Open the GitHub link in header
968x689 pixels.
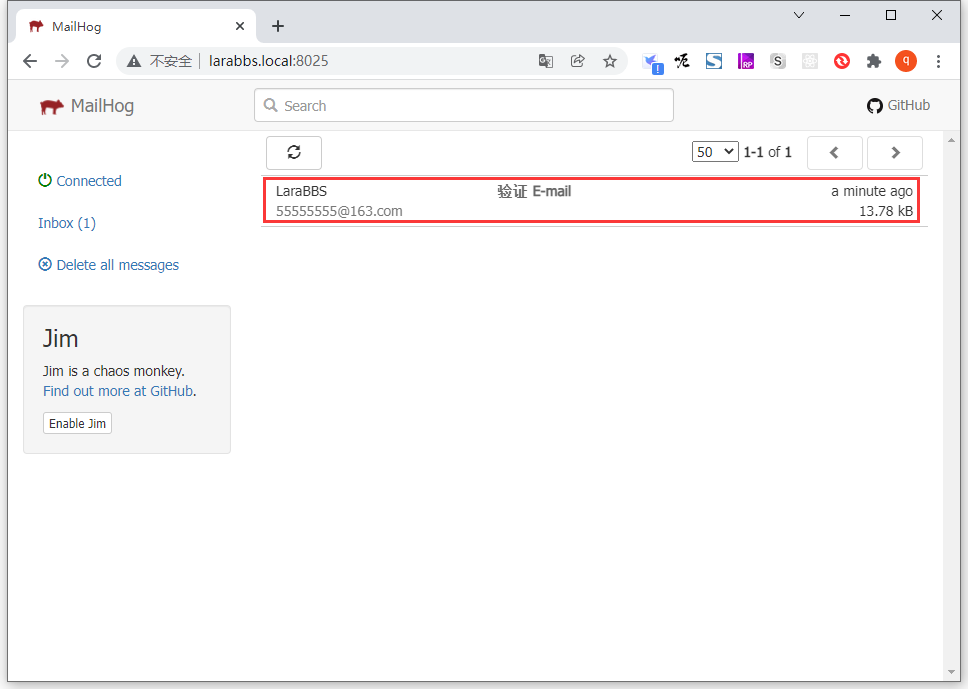[x=898, y=105]
